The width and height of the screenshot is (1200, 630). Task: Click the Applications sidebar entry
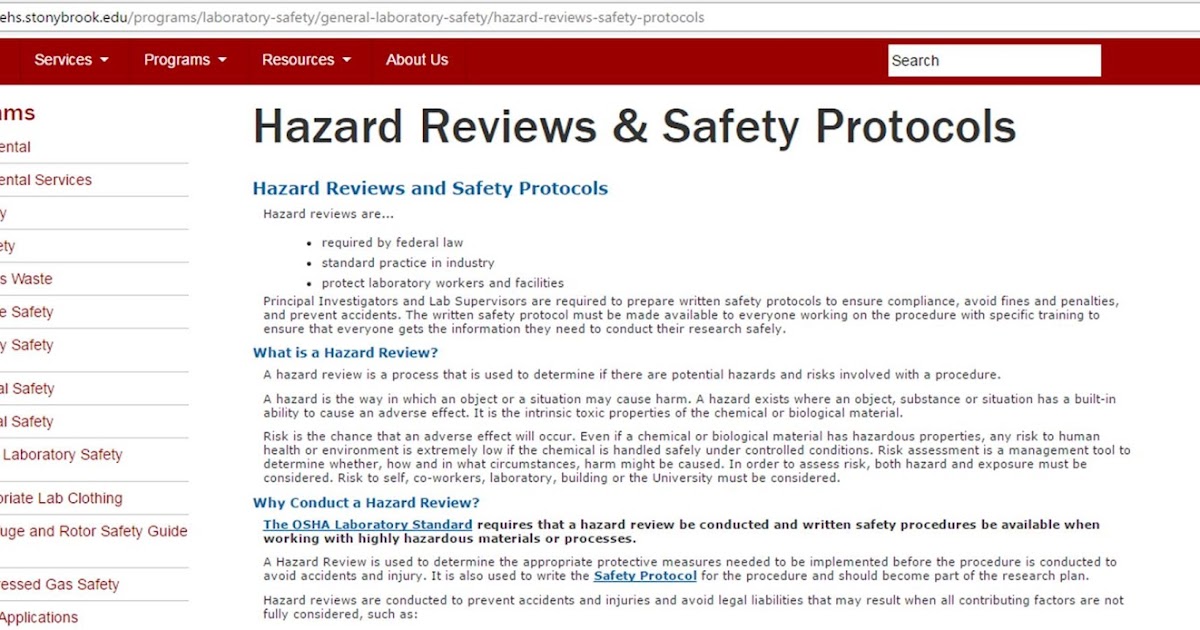pos(41,617)
